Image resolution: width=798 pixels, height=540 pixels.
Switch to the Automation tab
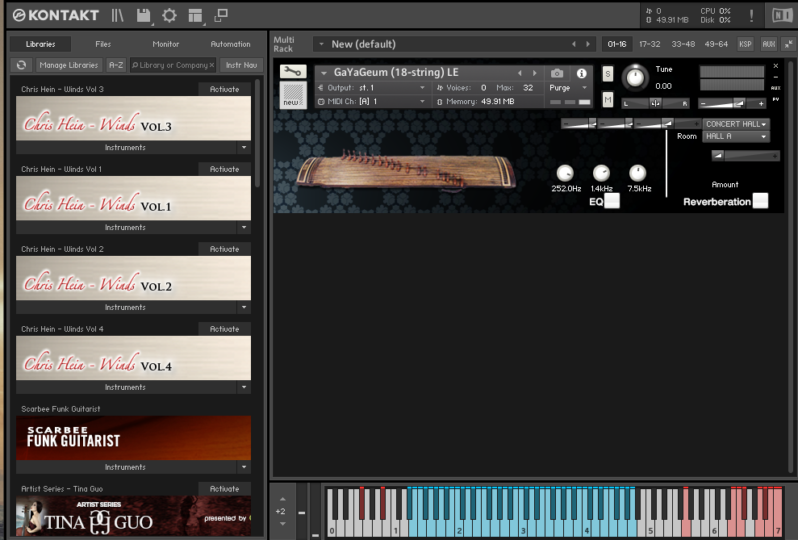tap(230, 44)
